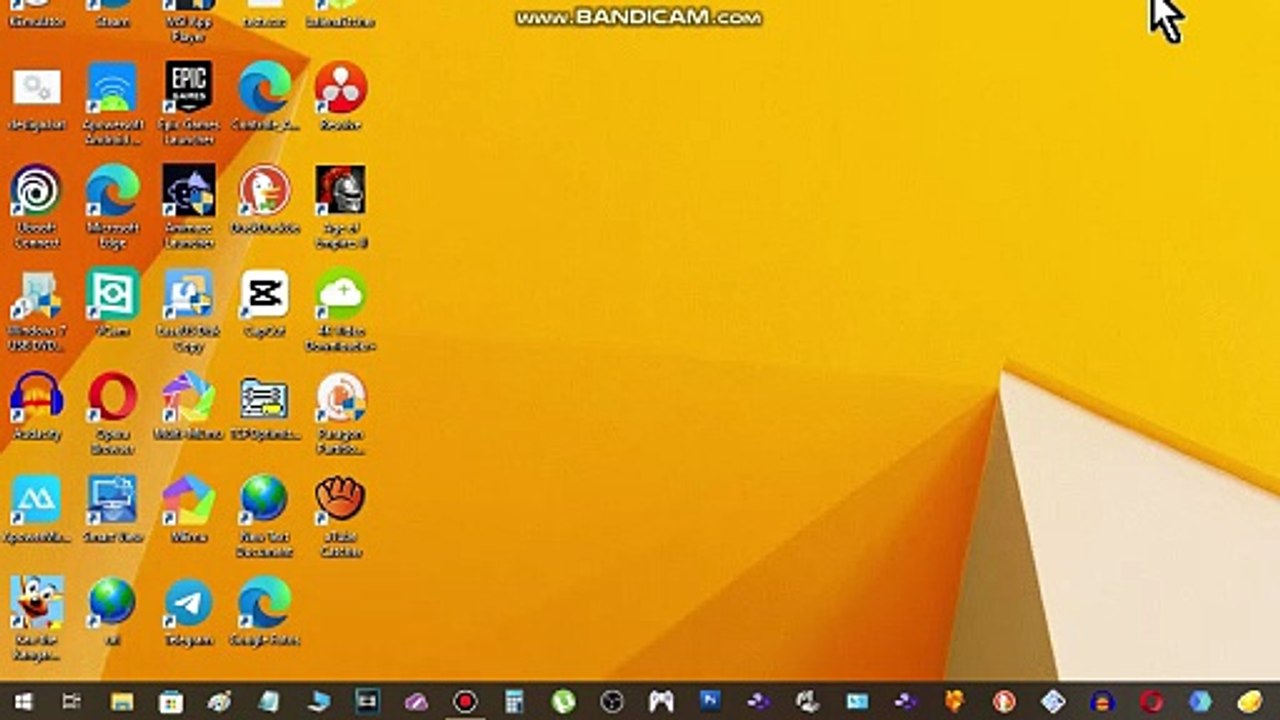Open Microsoft Store from the taskbar
This screenshot has height=720, width=1280.
[171, 702]
